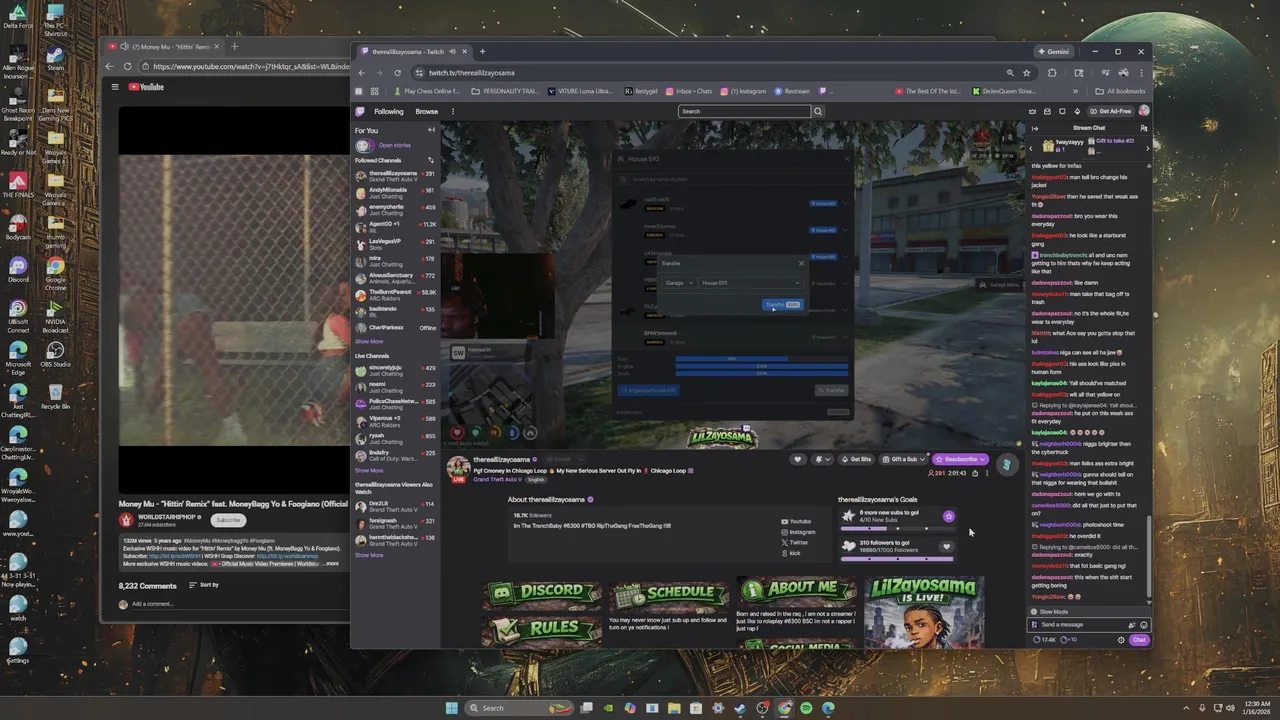Open the more options dots under stream
This screenshot has width=1280, height=720.
[987, 473]
